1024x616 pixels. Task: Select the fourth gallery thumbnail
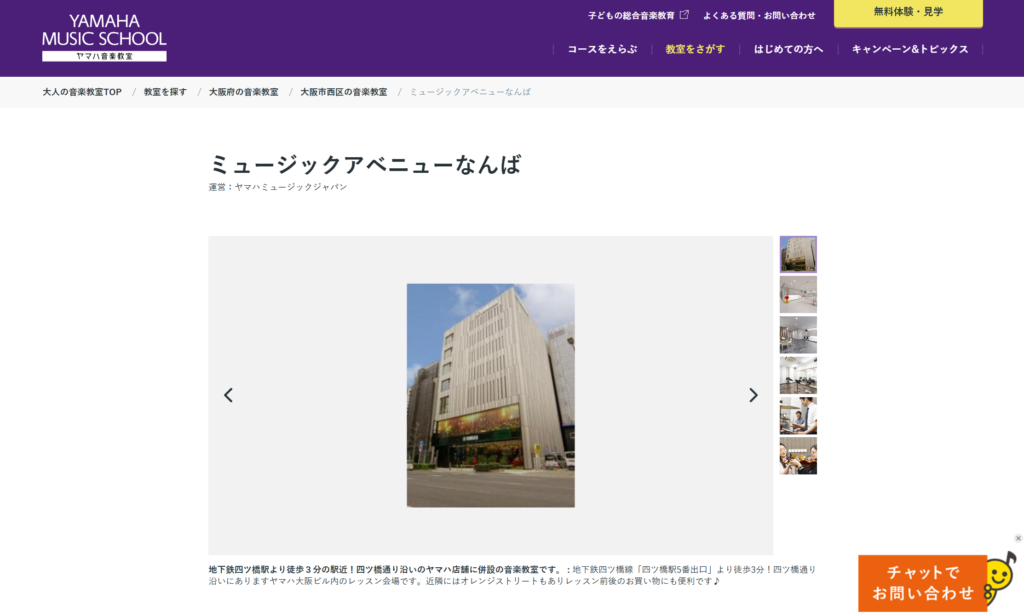798,375
